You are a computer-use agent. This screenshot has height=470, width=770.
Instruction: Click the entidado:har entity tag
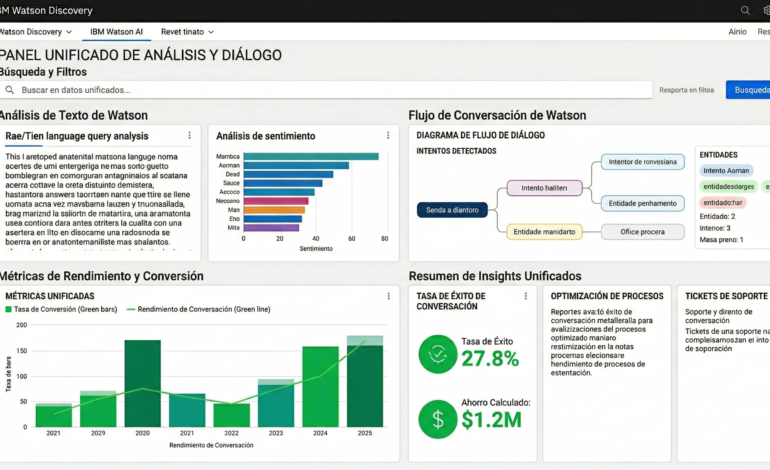(722, 202)
